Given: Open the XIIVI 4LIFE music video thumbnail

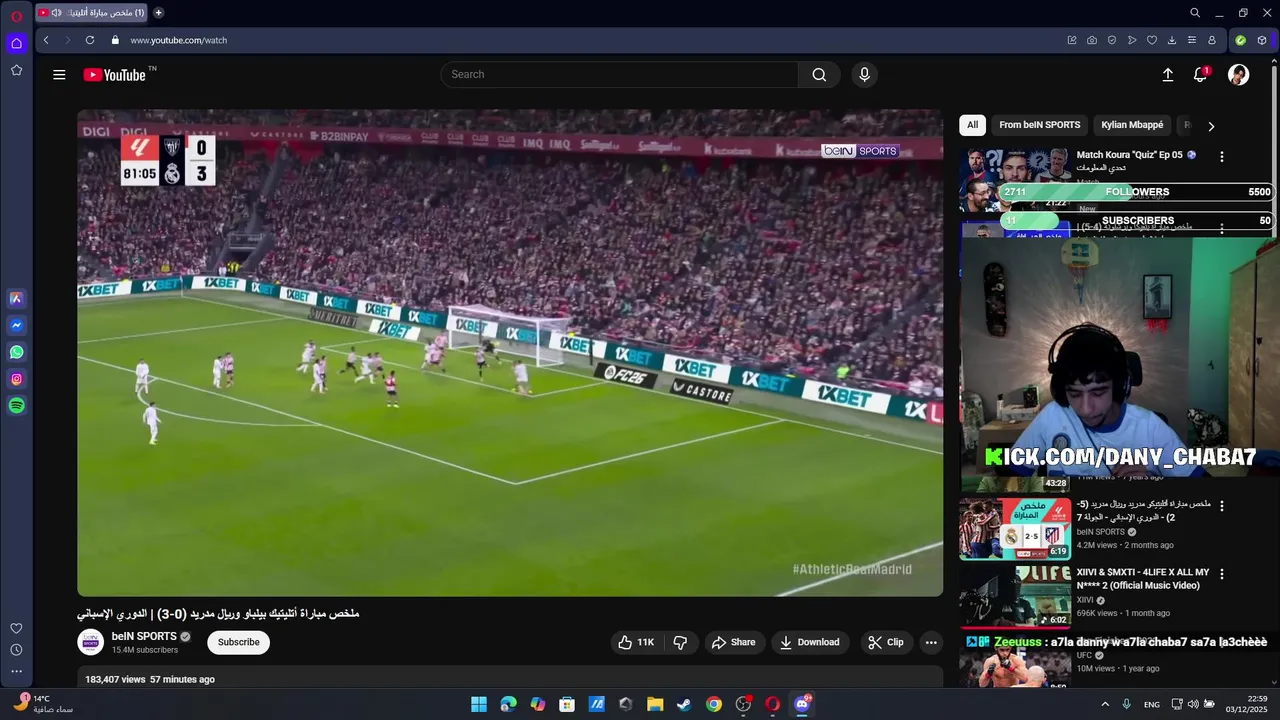Looking at the screenshot, I should point(1015,597).
